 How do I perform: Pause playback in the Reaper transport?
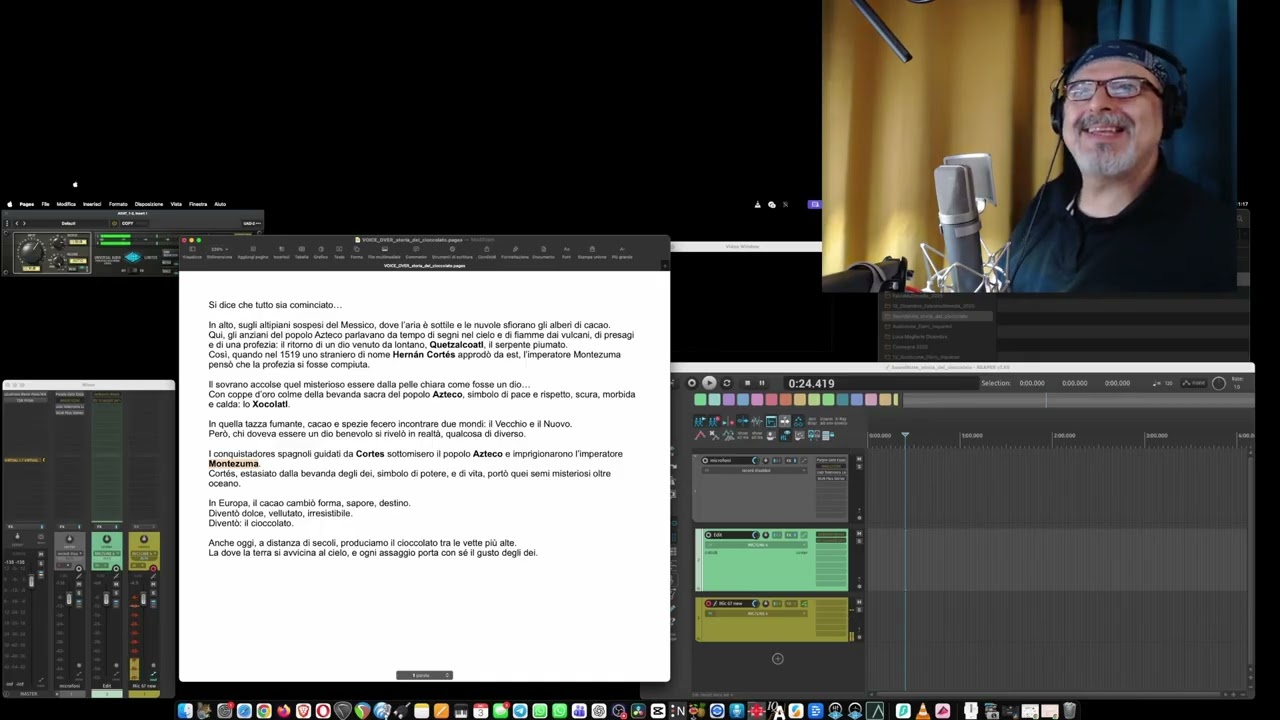click(x=762, y=383)
